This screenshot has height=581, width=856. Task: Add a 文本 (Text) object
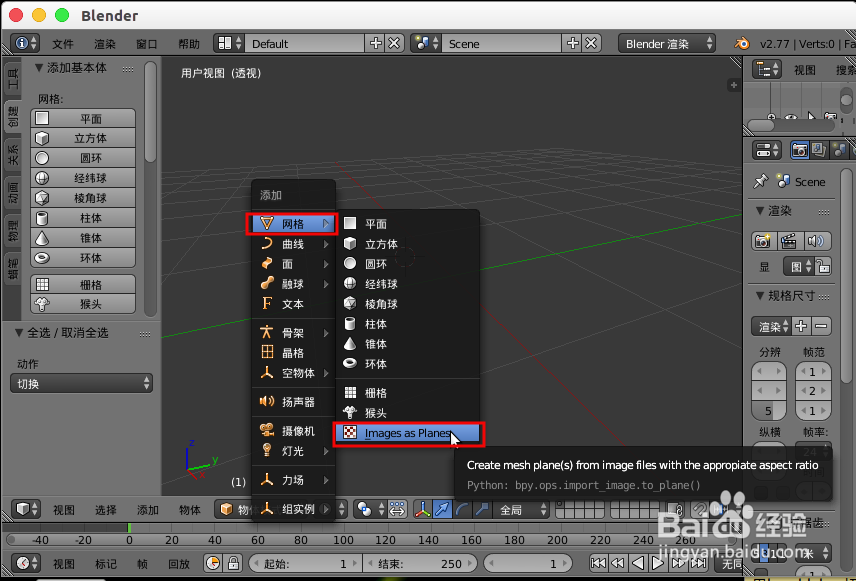[294, 304]
